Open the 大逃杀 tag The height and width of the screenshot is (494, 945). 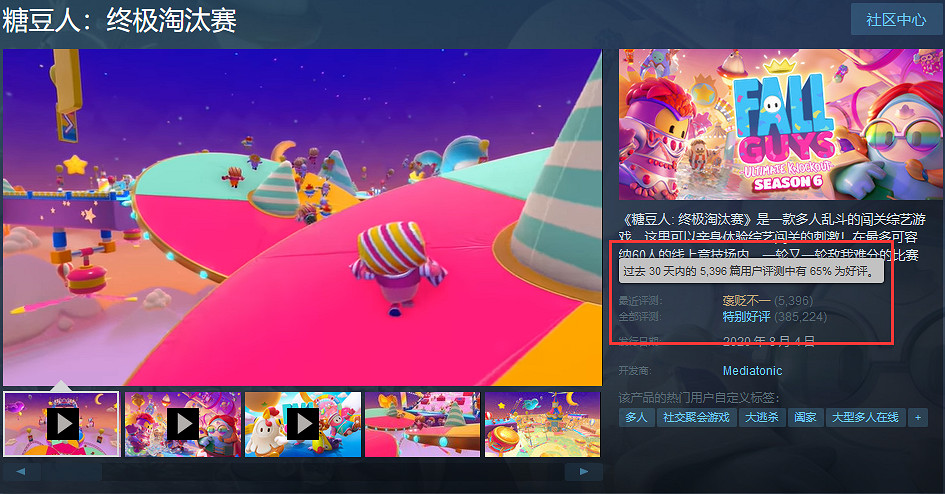point(762,417)
